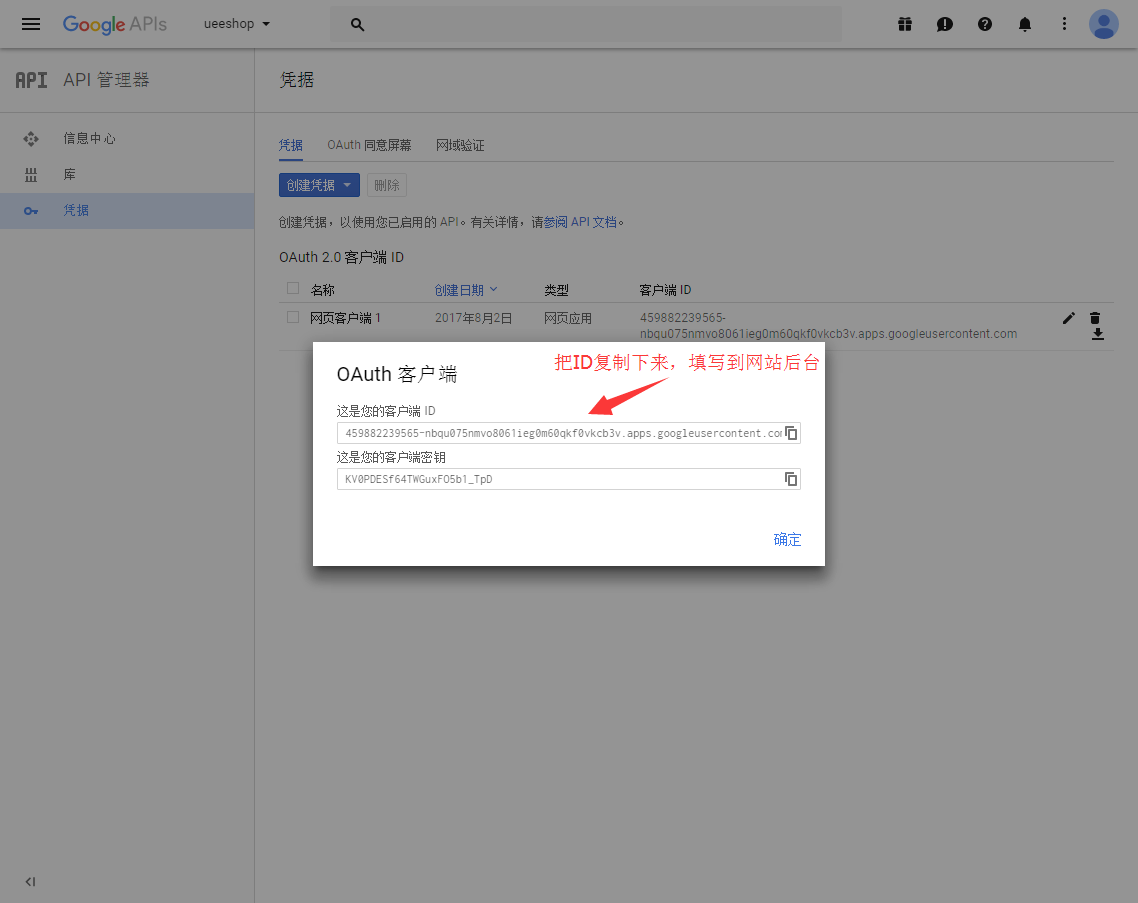Click the 类型 column header

tap(557, 290)
